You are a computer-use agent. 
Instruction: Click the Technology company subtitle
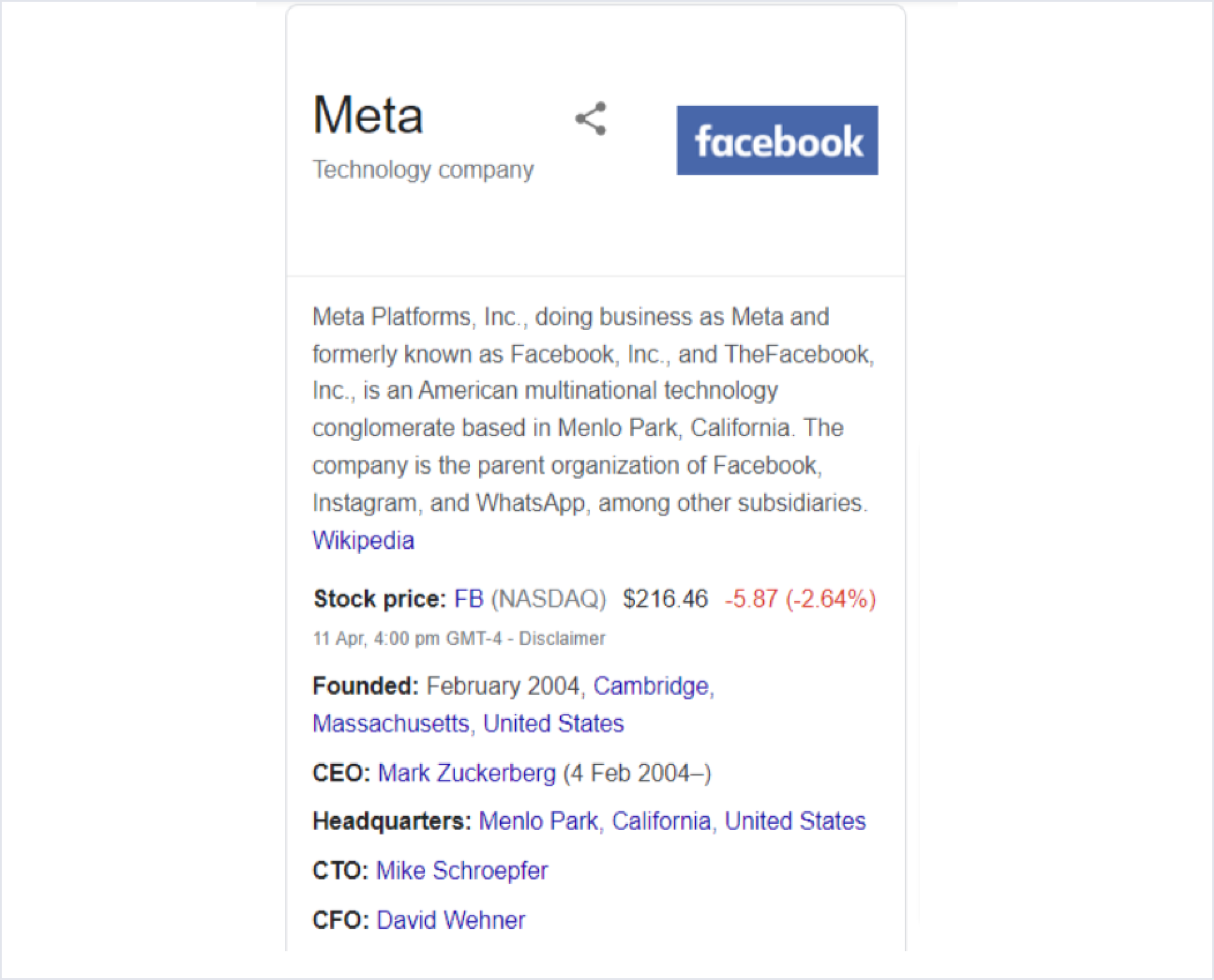(x=423, y=170)
